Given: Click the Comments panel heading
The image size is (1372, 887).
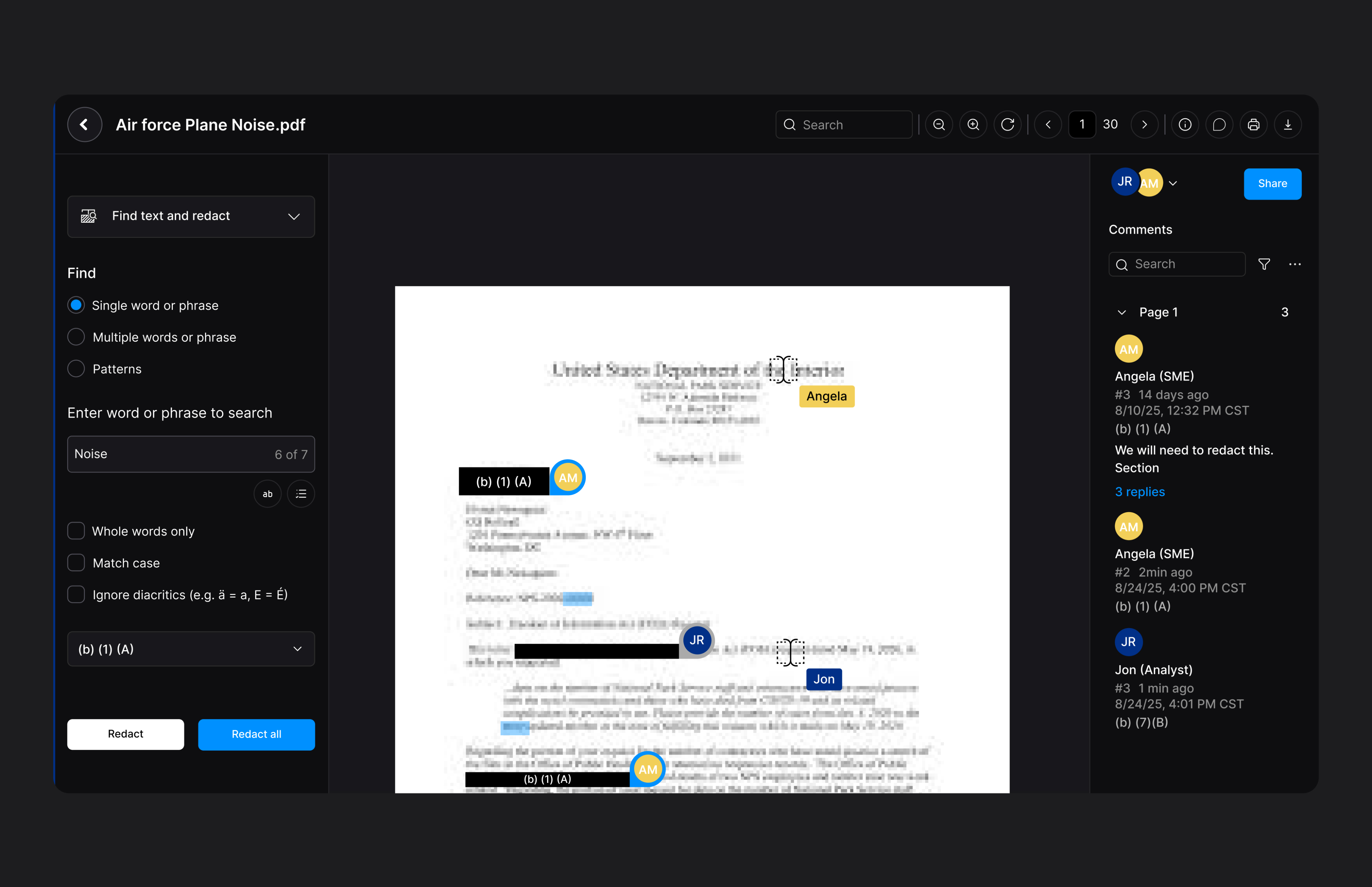Looking at the screenshot, I should pos(1141,229).
